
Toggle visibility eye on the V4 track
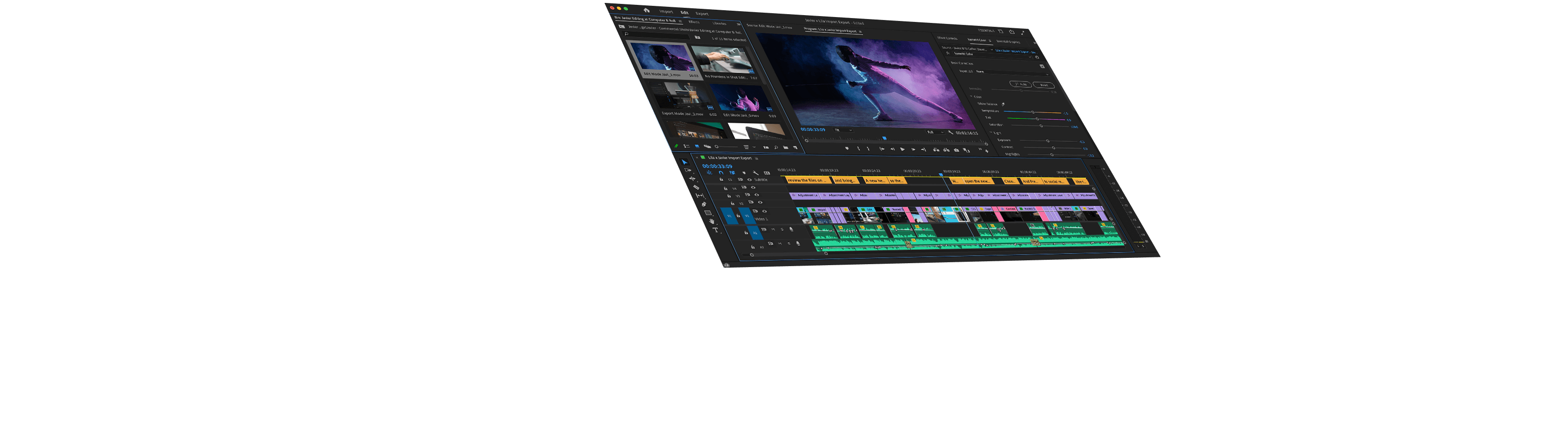coord(753,187)
